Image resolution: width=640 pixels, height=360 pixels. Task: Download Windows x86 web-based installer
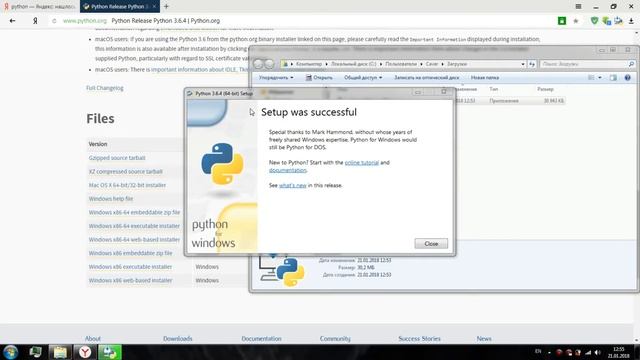pos(130,280)
